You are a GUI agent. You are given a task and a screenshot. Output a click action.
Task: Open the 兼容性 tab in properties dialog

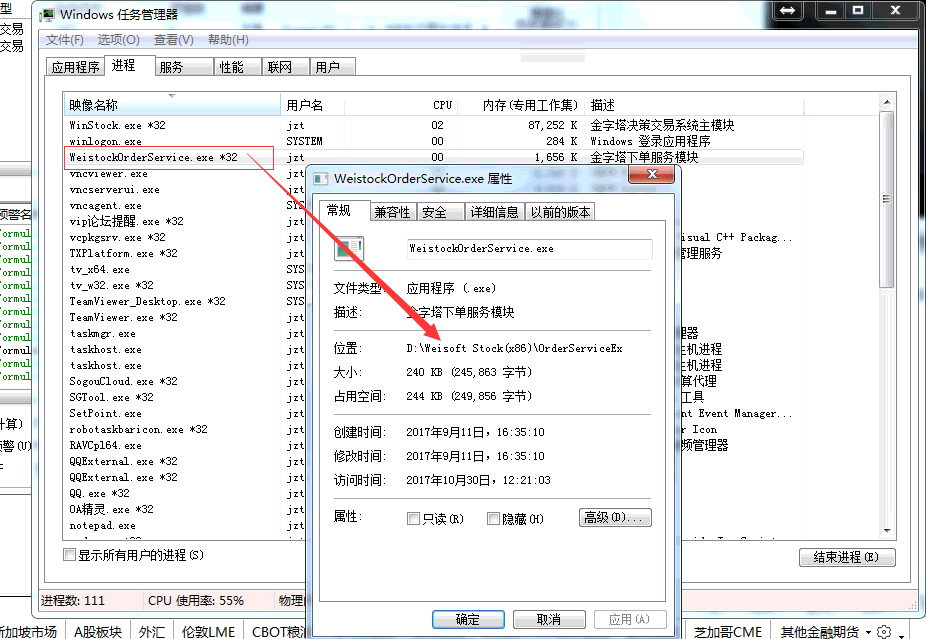pos(393,212)
